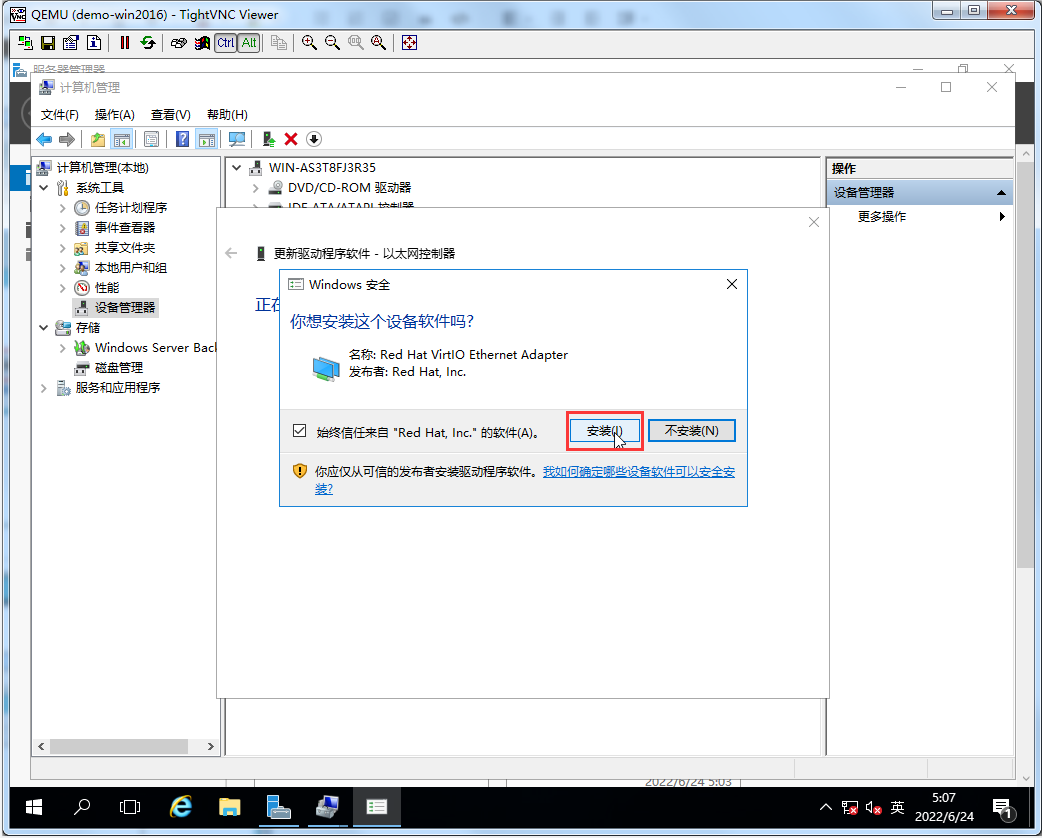
Task: Click the gray forward arrow icon
Action: pyautogui.click(x=66, y=139)
